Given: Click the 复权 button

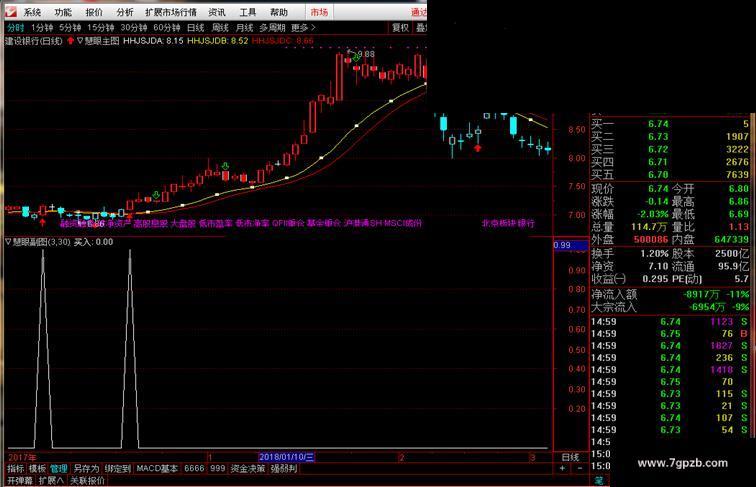Looking at the screenshot, I should (400, 28).
